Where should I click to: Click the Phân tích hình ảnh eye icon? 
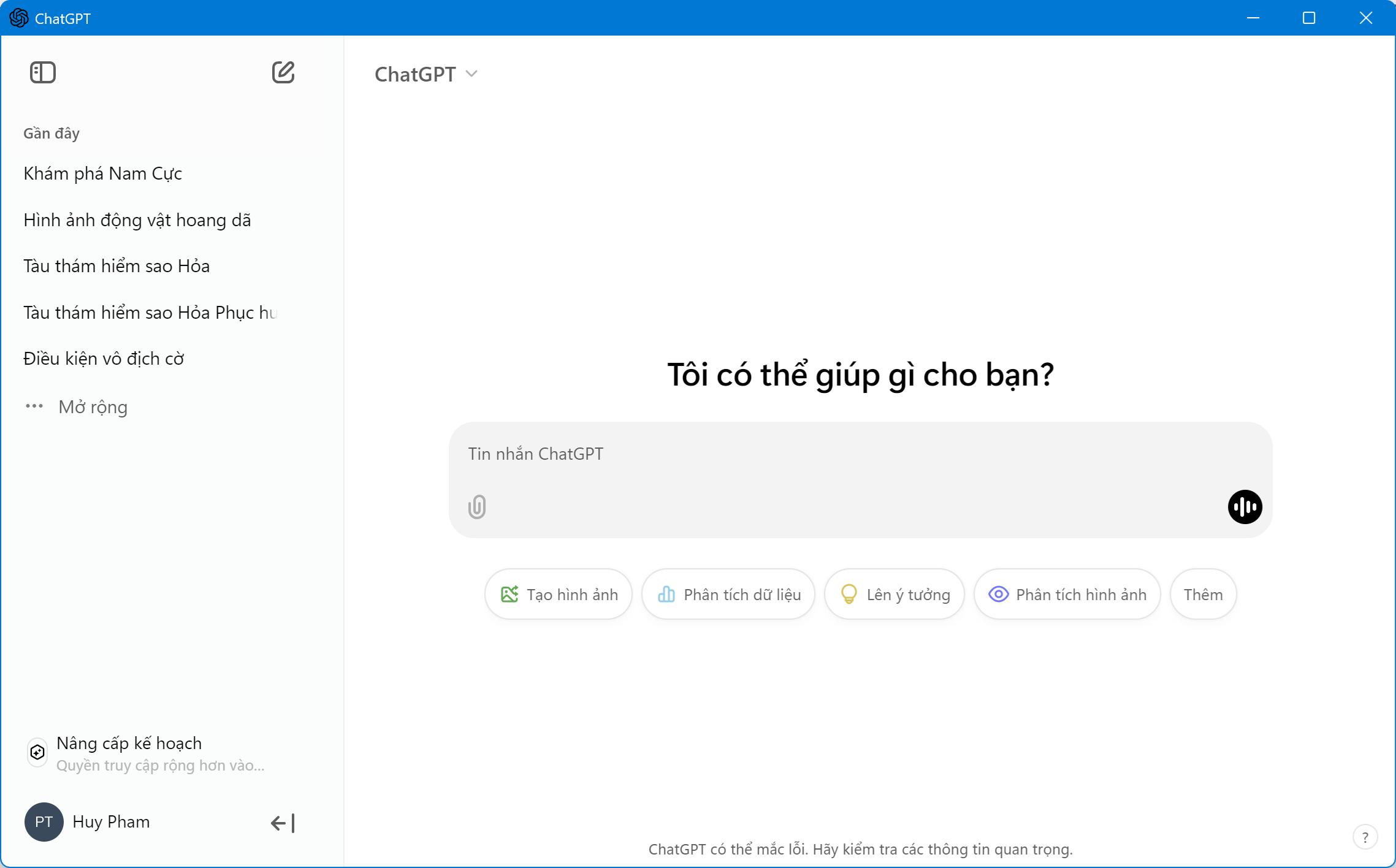(x=998, y=594)
